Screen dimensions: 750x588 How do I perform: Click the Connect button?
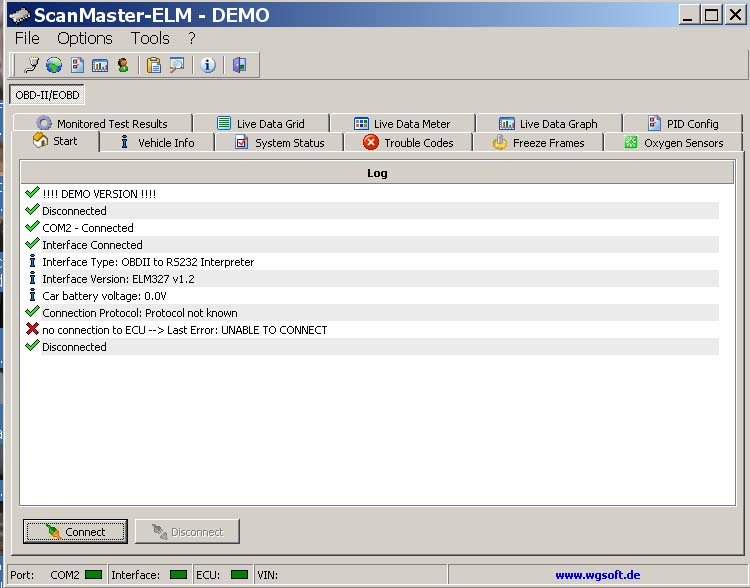75,532
